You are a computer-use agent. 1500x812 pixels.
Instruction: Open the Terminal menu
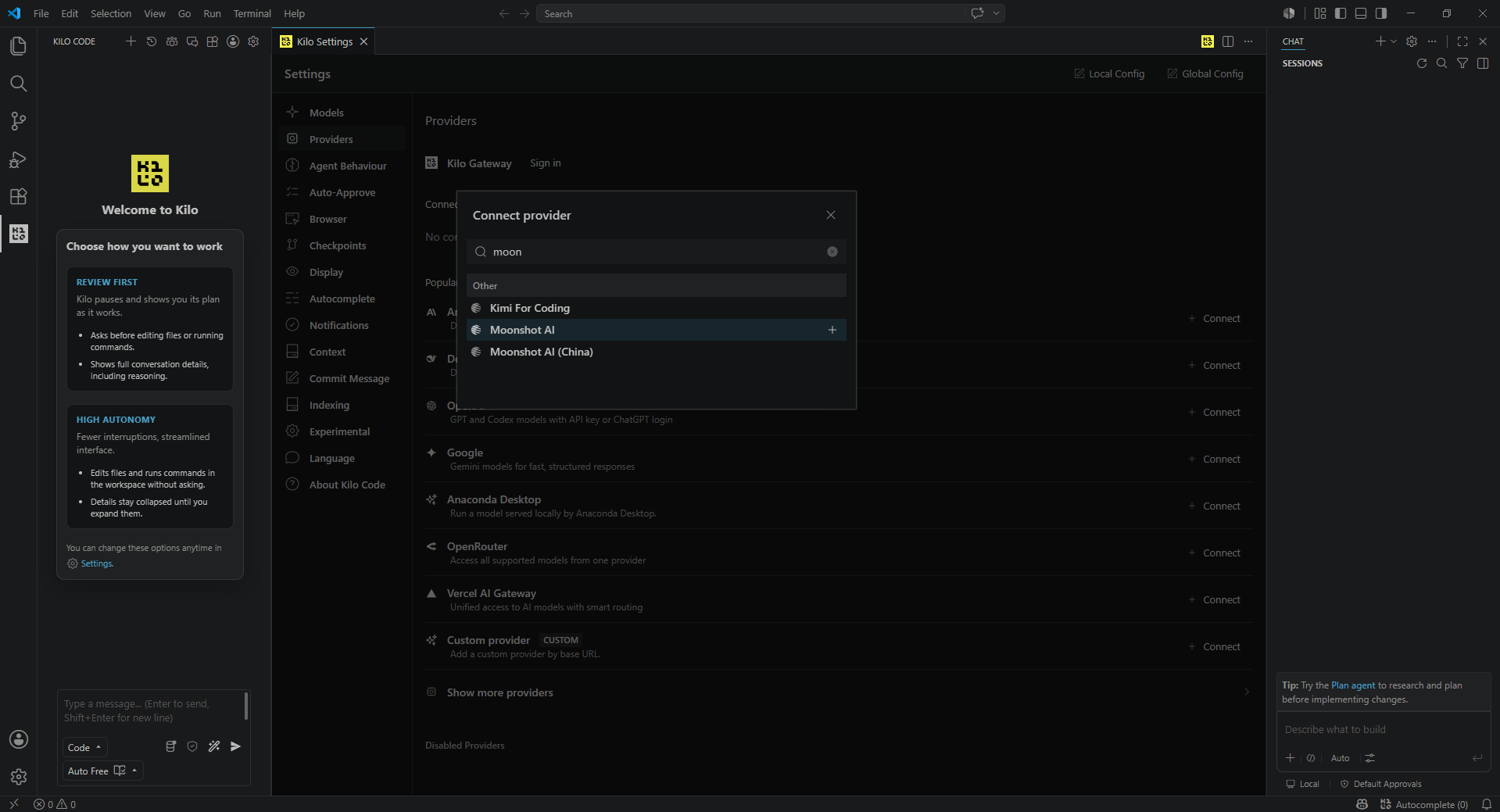click(x=252, y=13)
